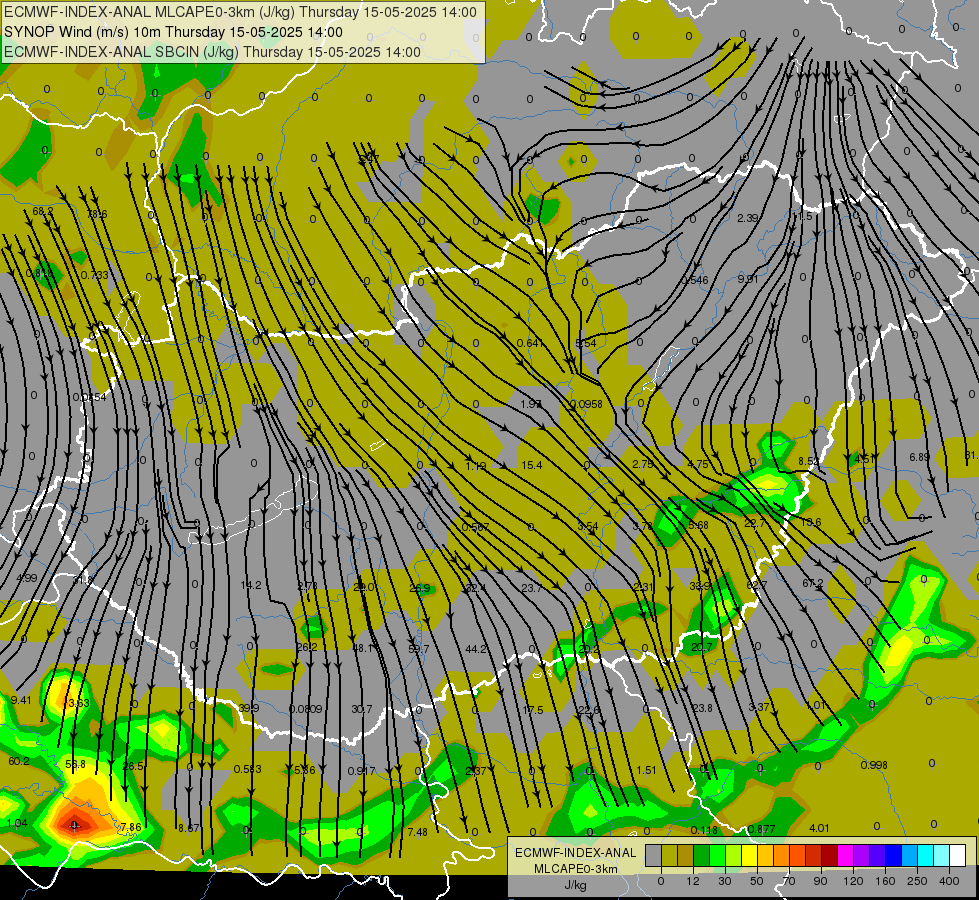This screenshot has width=979, height=900.
Task: Click the map value 1.51
Action: [646, 770]
